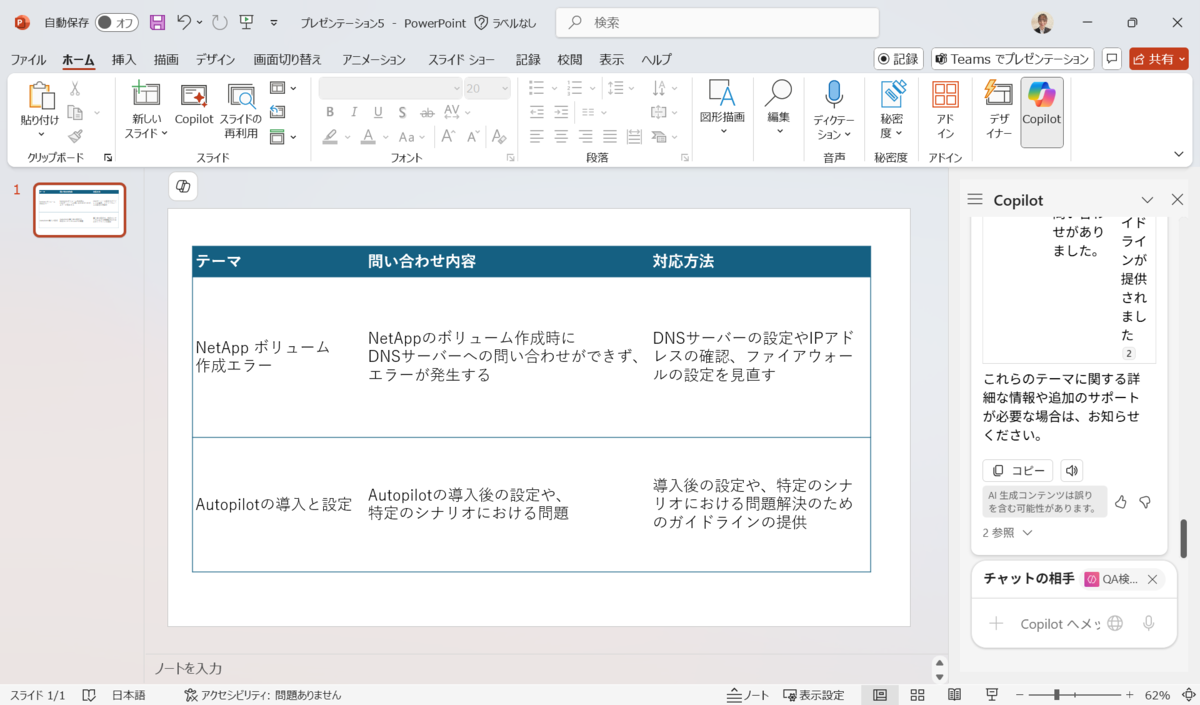
Task: Click the Comments speech bubble icon
Action: coord(1112,59)
